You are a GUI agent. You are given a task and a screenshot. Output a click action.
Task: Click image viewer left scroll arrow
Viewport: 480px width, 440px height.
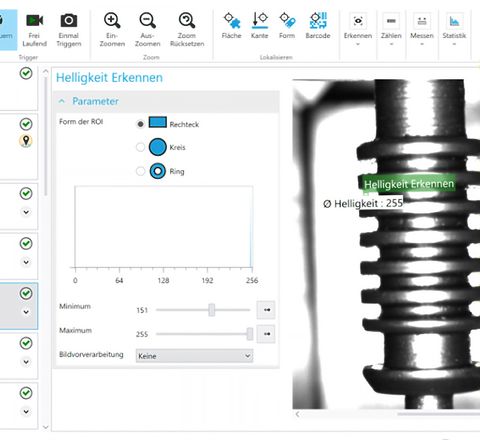click(297, 414)
